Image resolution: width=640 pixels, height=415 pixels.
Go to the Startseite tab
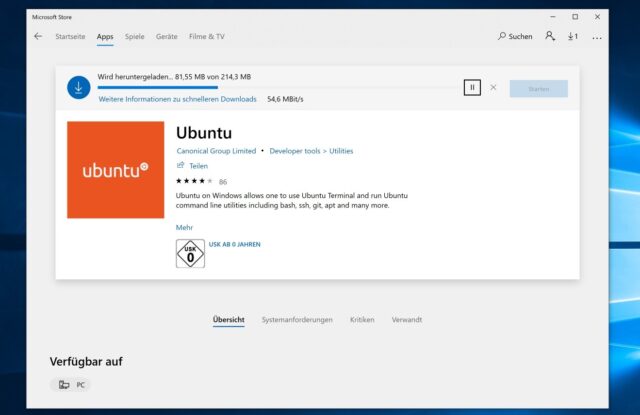point(70,37)
